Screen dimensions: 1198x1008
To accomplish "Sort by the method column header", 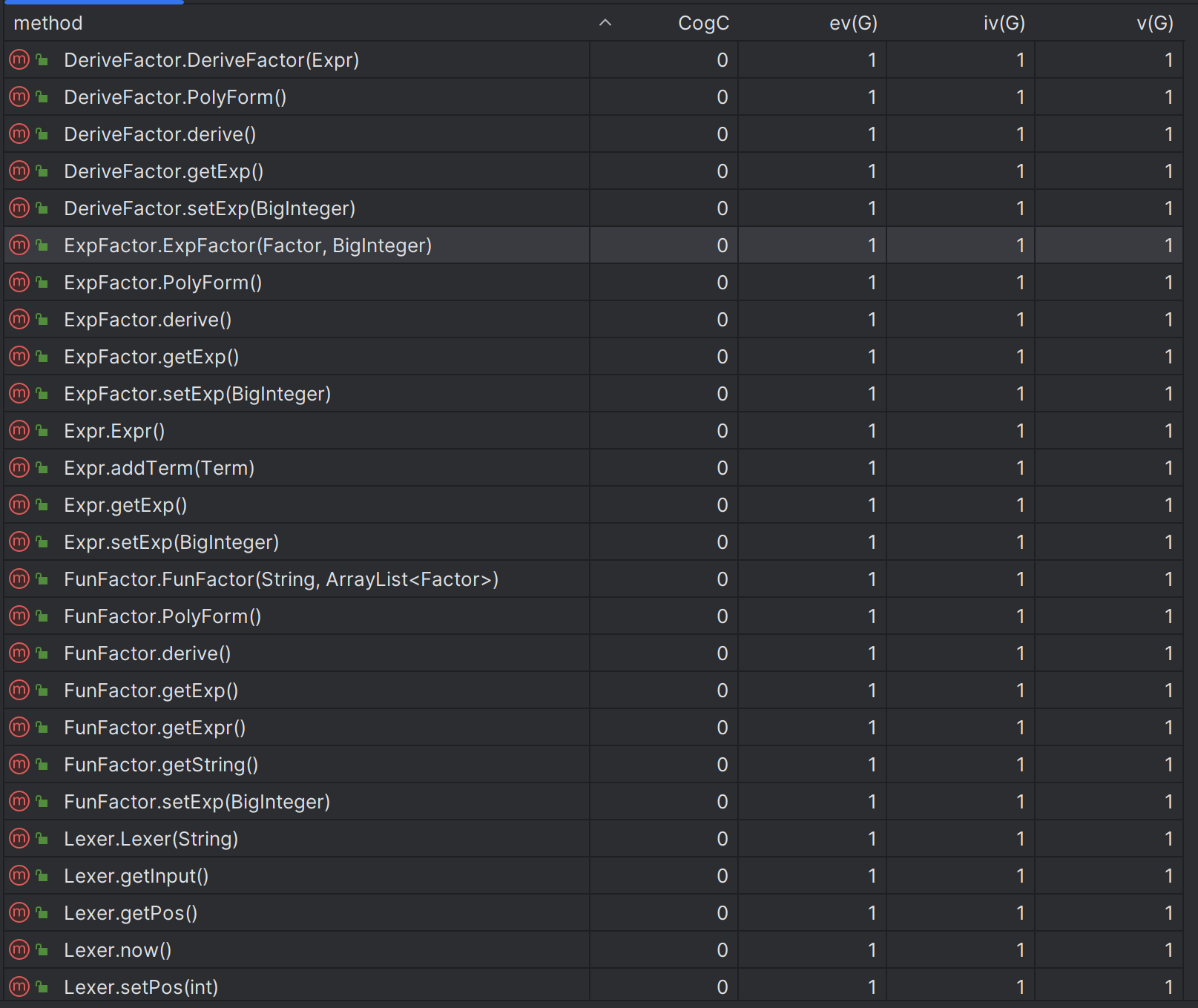I will coord(48,23).
